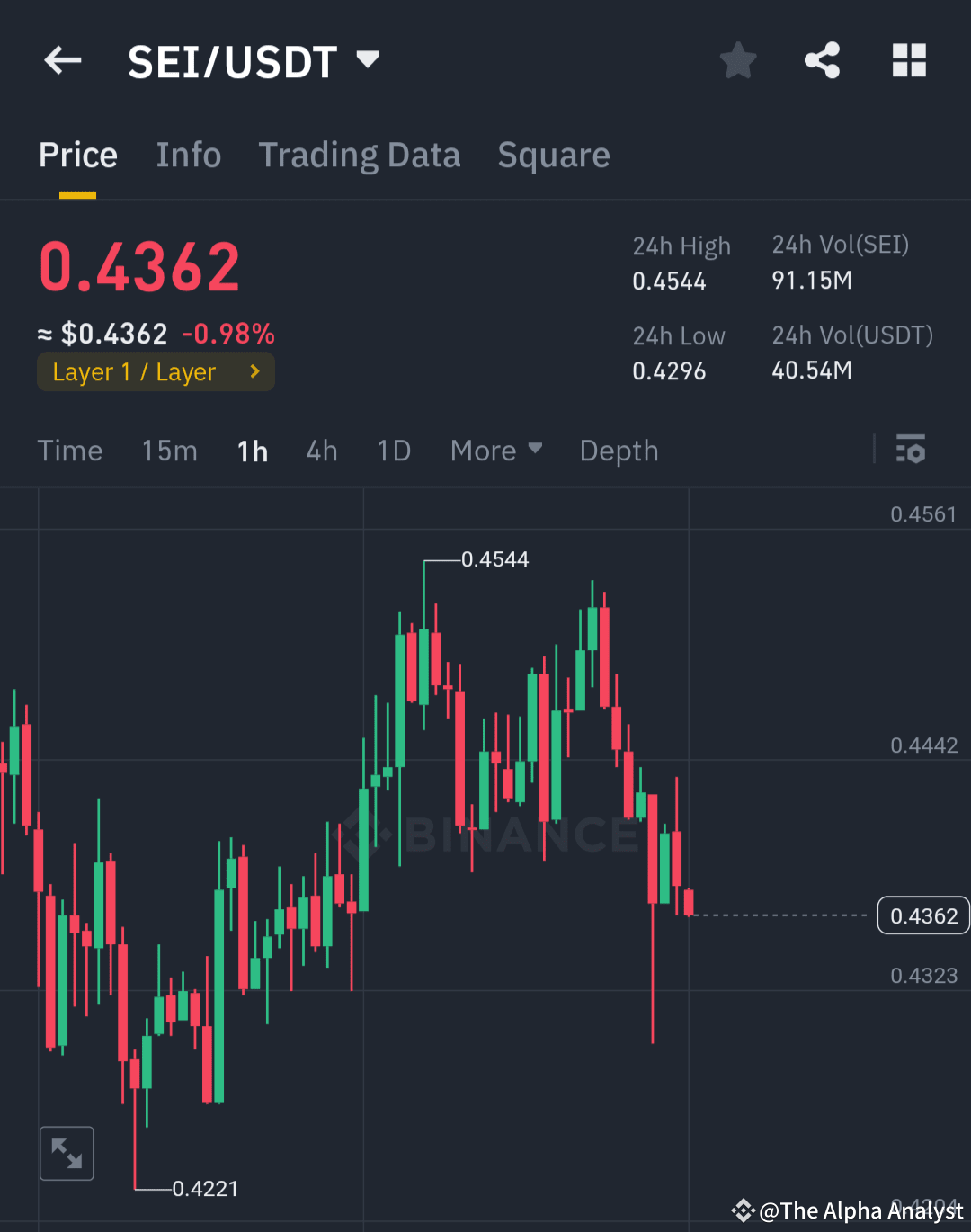The width and height of the screenshot is (971, 1232).
Task: Click the Depth view option
Action: coord(619,451)
